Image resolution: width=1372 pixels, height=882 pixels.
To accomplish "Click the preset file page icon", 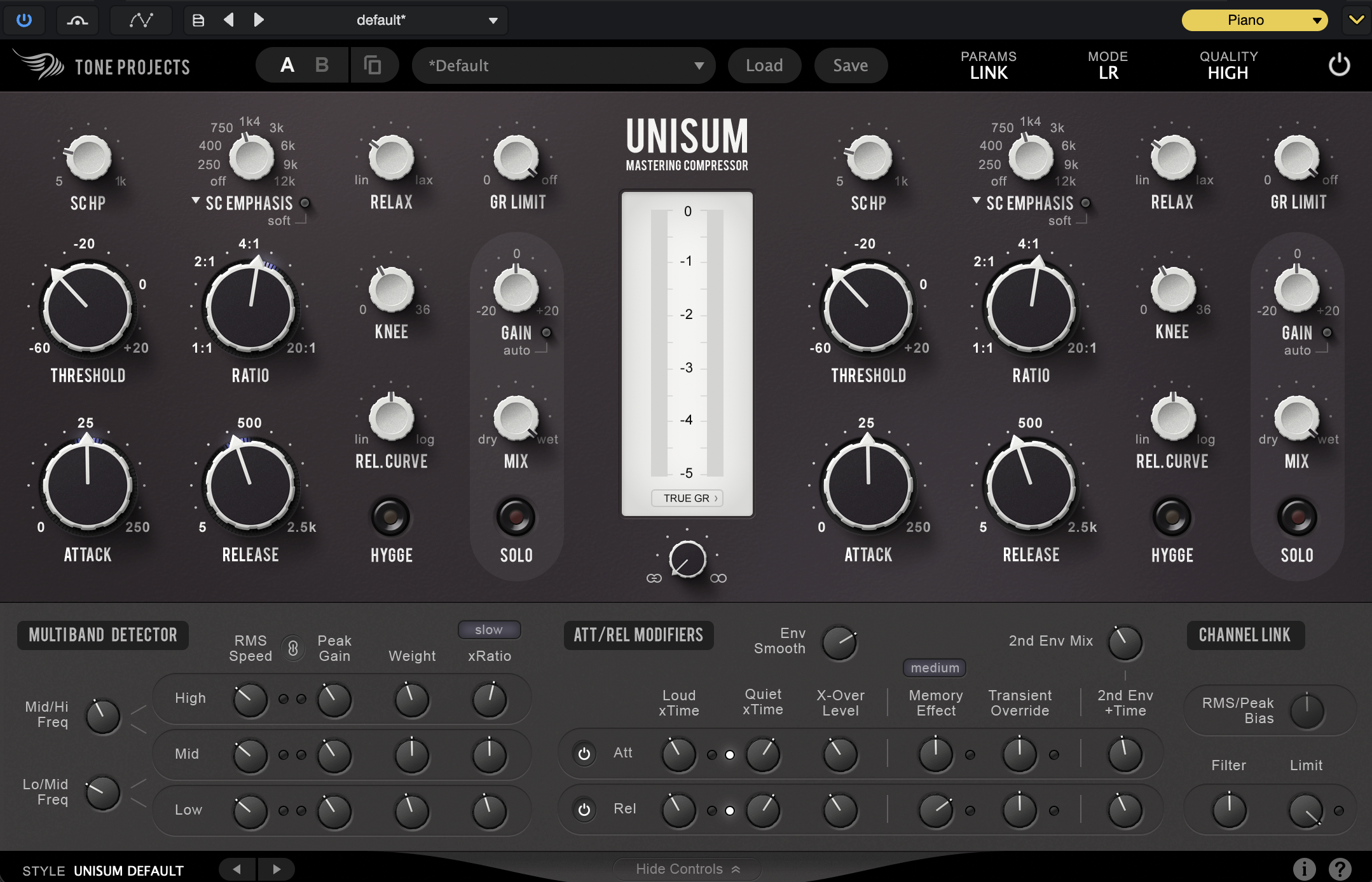I will pos(198,20).
